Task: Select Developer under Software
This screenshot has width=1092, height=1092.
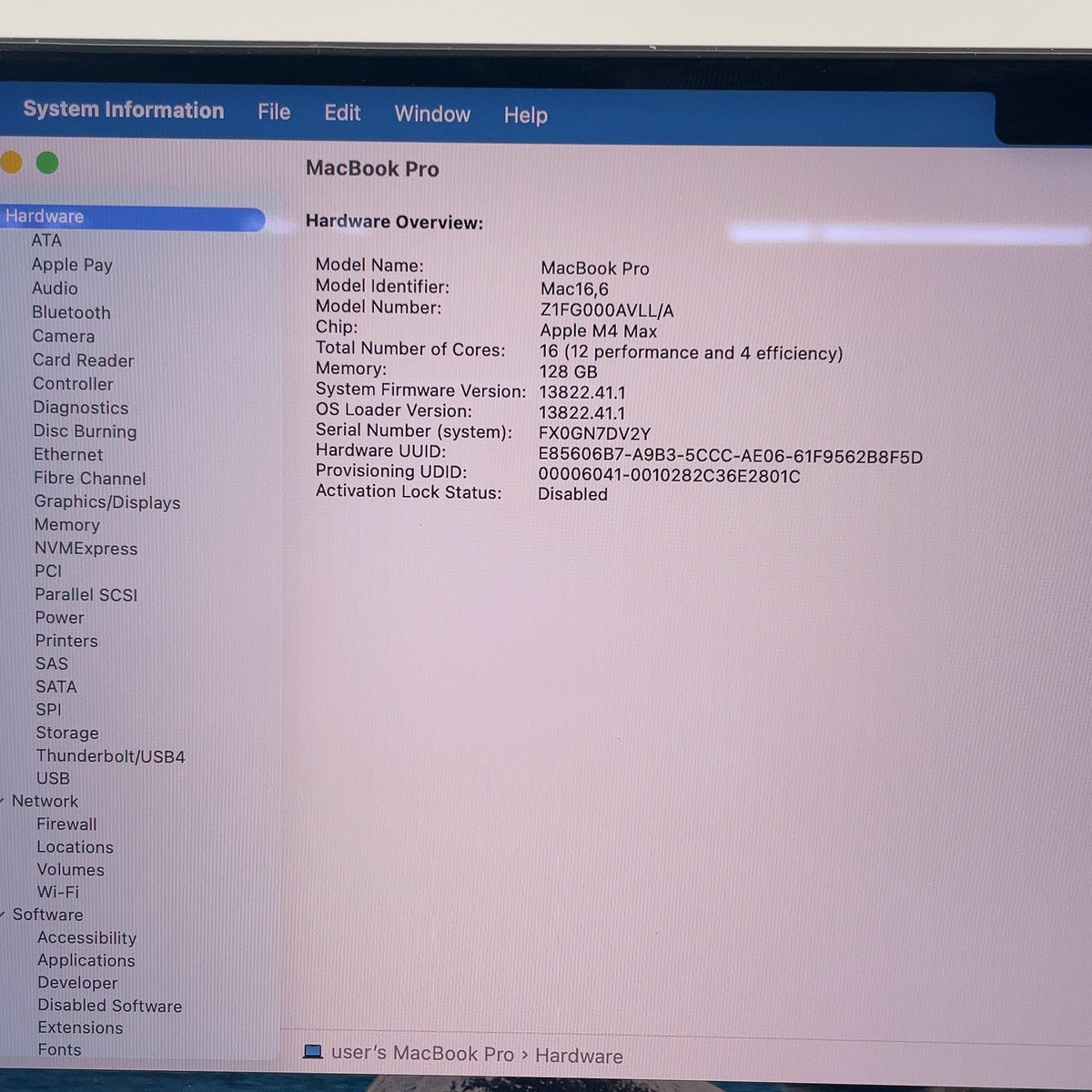Action: tap(78, 984)
